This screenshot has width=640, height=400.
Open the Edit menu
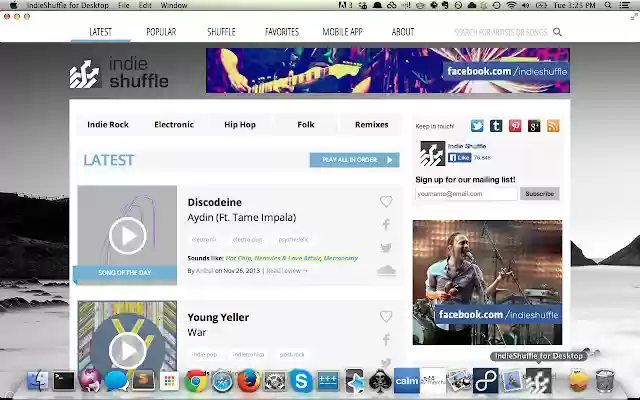(145, 5)
